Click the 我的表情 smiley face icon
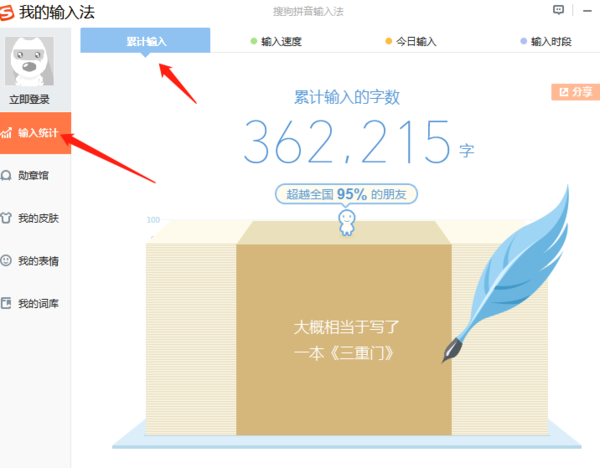600x468 pixels. 6,261
